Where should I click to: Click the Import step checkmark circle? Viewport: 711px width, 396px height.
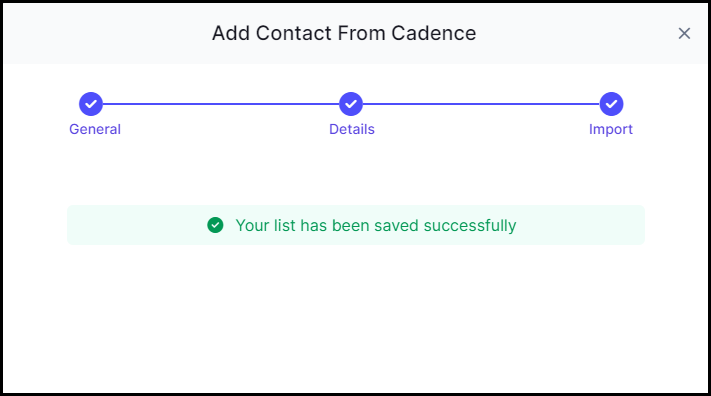[611, 104]
